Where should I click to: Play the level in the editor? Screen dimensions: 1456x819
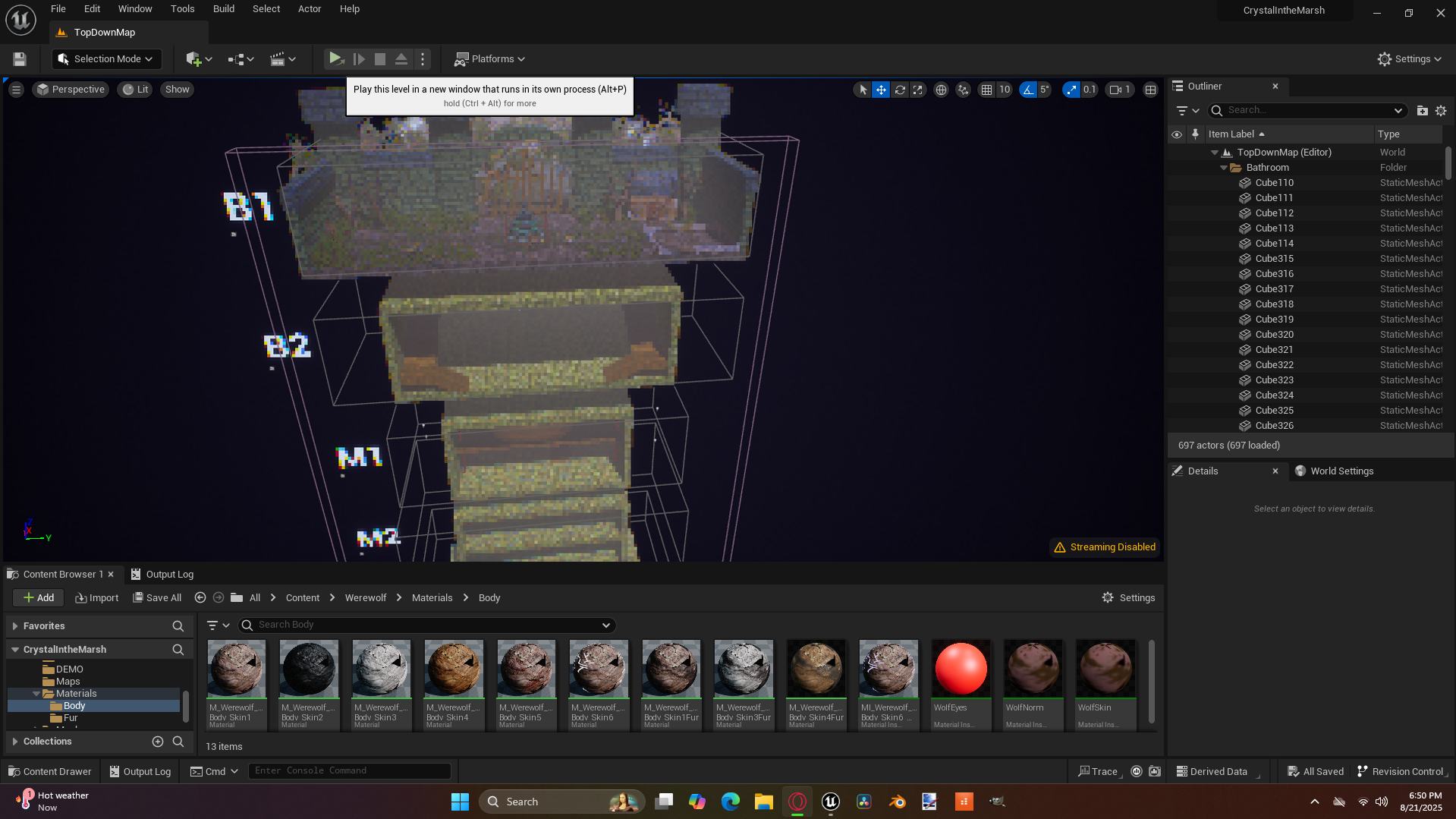(335, 58)
